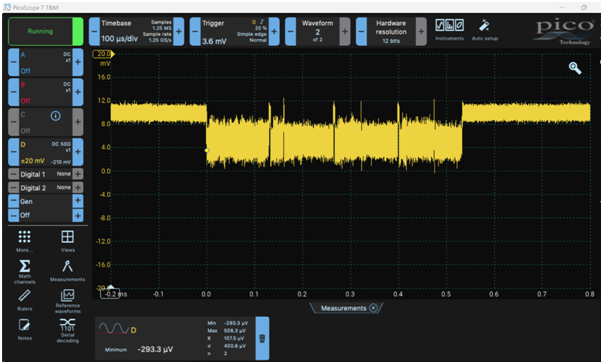Open the More... apps menu
The width and height of the screenshot is (603, 364).
25,237
